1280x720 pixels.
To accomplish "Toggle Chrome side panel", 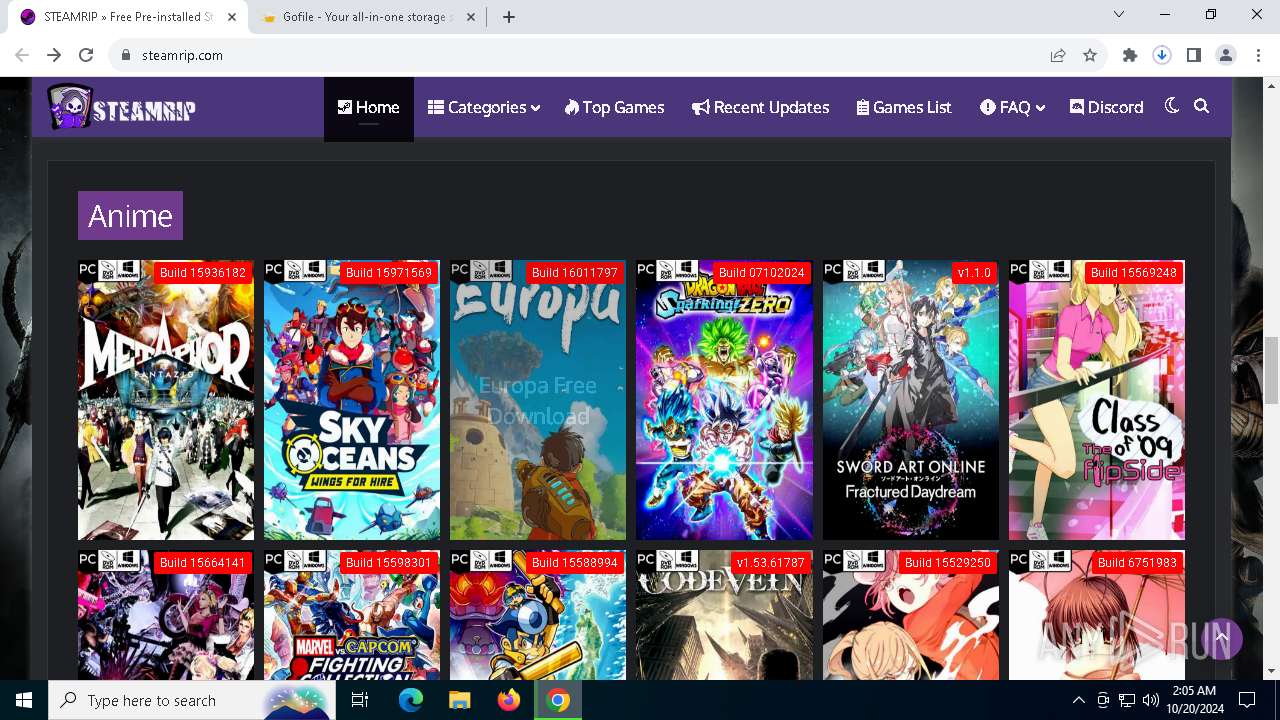I will point(1194,55).
